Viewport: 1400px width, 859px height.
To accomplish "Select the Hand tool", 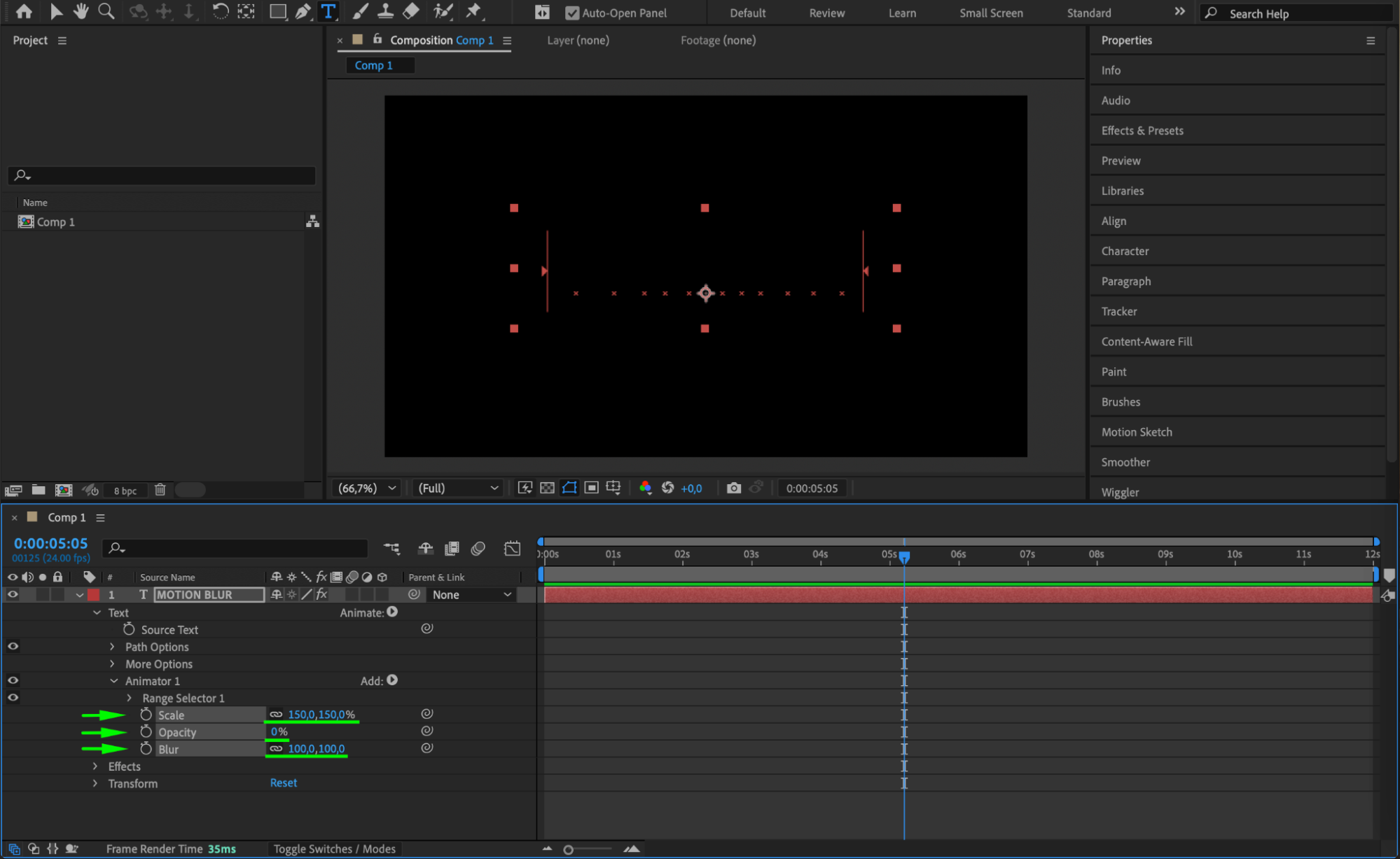I will [81, 12].
